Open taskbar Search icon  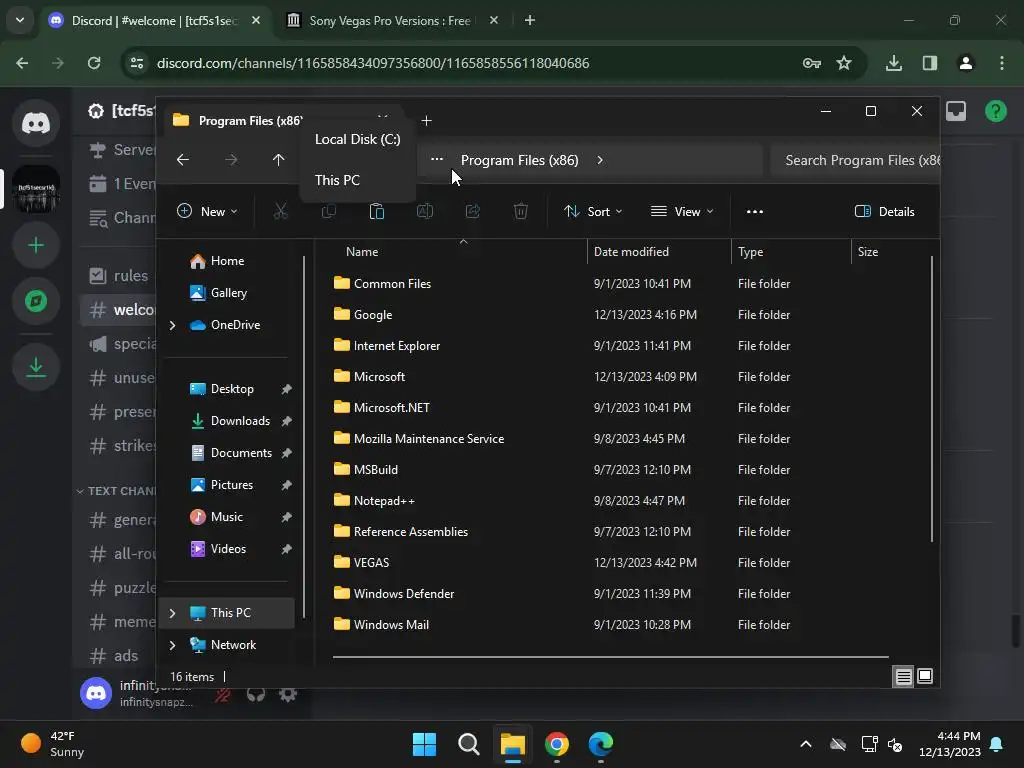468,744
